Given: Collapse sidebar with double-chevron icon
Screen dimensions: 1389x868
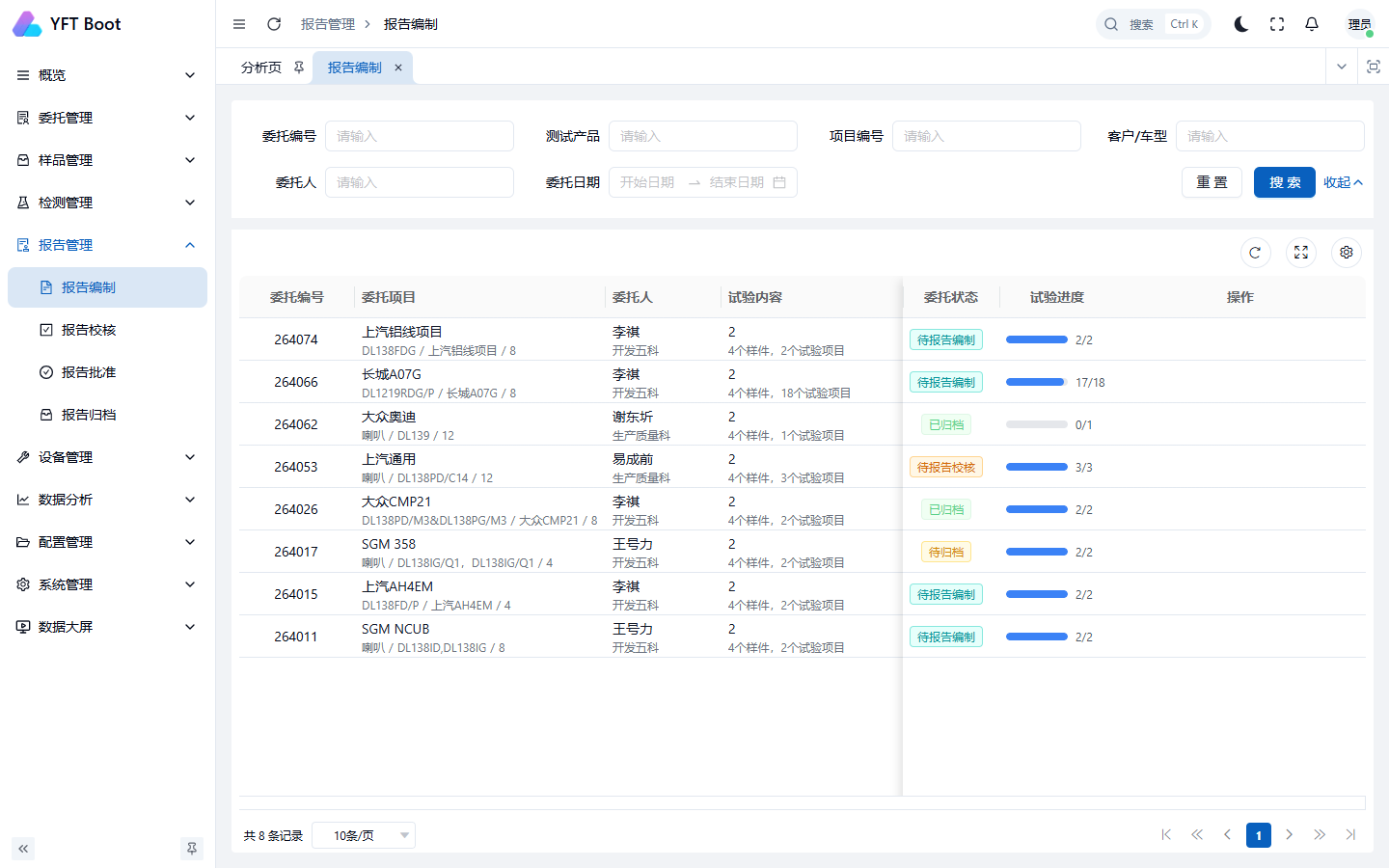Looking at the screenshot, I should click(x=23, y=849).
